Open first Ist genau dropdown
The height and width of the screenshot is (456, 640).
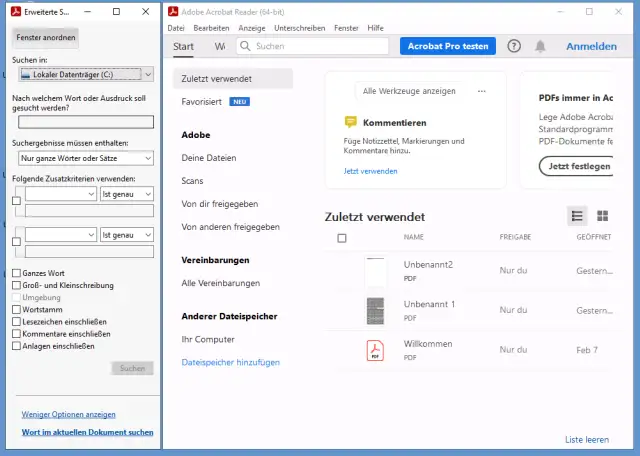click(x=127, y=194)
